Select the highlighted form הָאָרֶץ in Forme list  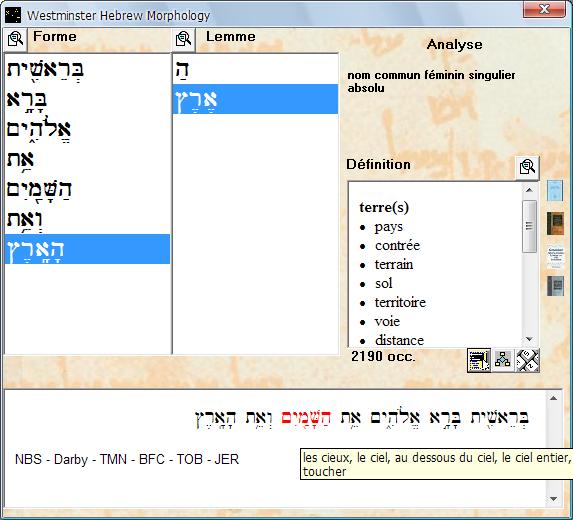pos(87,249)
